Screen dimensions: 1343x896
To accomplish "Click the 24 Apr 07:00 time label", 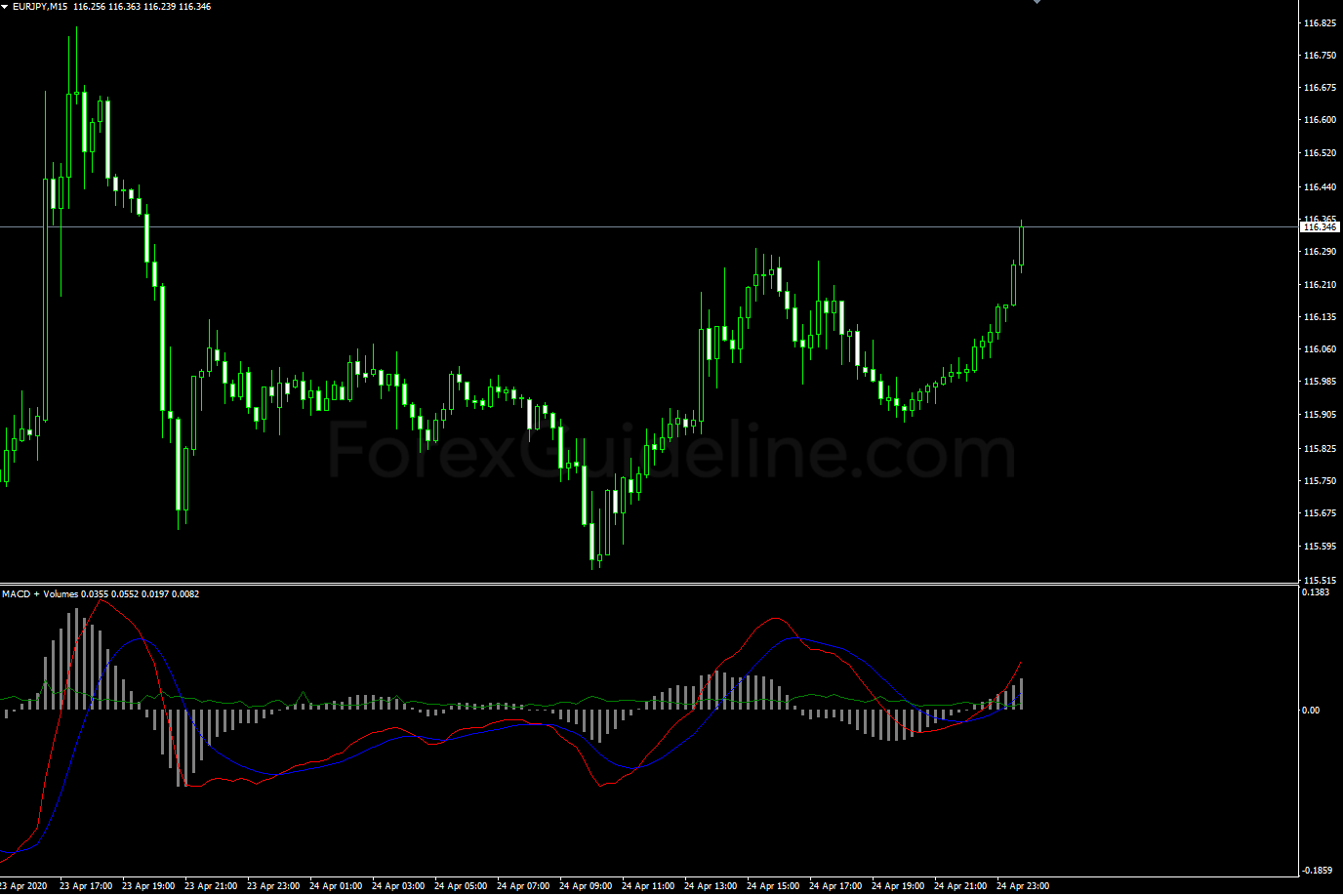I will [523, 886].
